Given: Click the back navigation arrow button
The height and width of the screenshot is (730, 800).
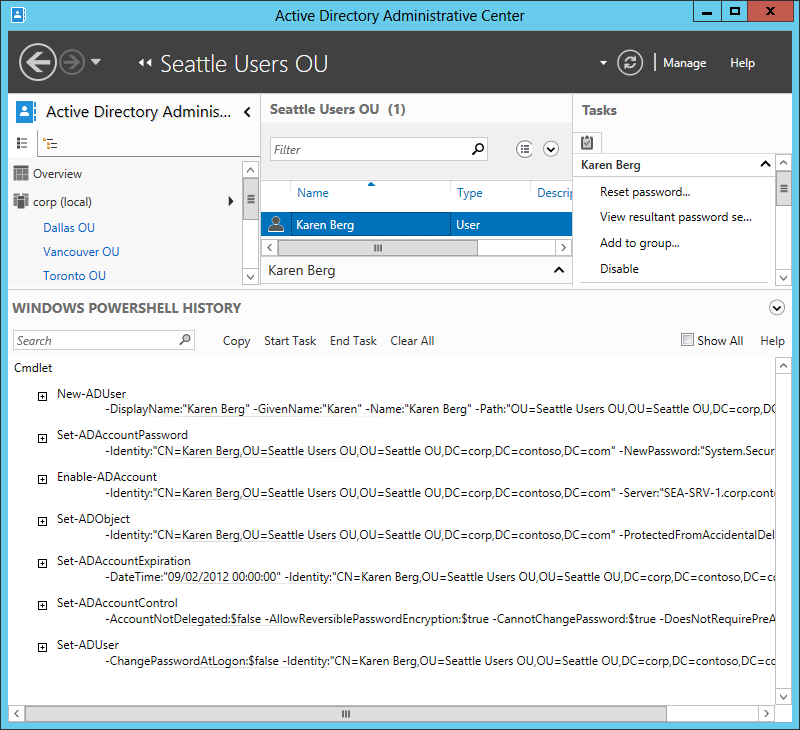Looking at the screenshot, I should (37, 63).
